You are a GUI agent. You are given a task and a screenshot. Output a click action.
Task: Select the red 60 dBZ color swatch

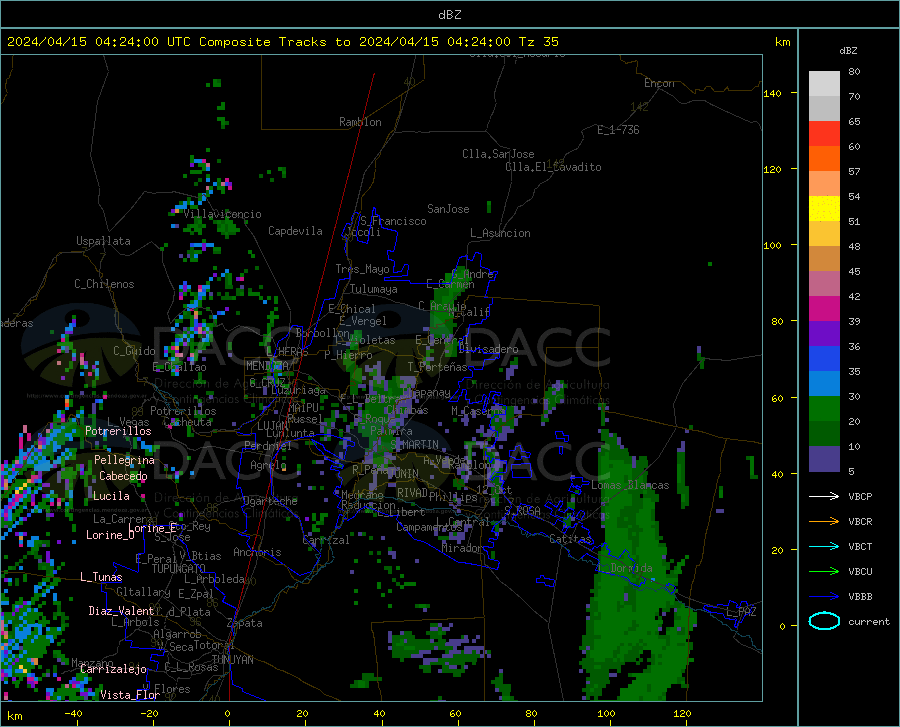[x=824, y=134]
